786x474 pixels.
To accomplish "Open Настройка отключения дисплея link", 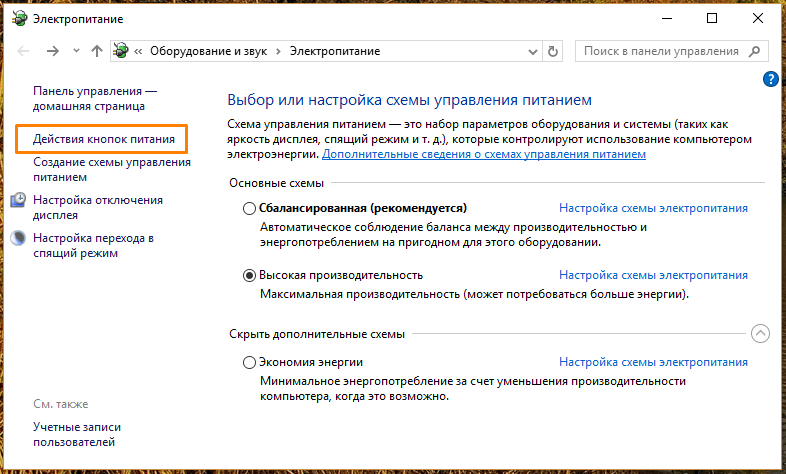I will pos(98,207).
